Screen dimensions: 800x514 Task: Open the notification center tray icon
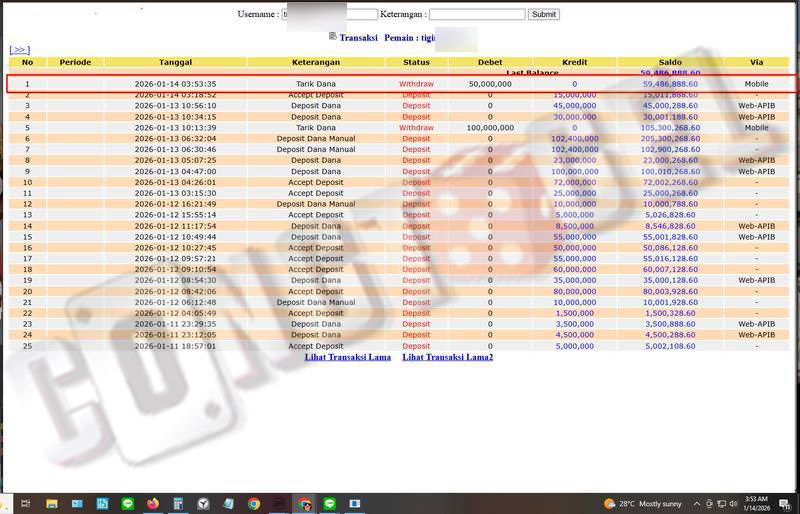(x=786, y=504)
